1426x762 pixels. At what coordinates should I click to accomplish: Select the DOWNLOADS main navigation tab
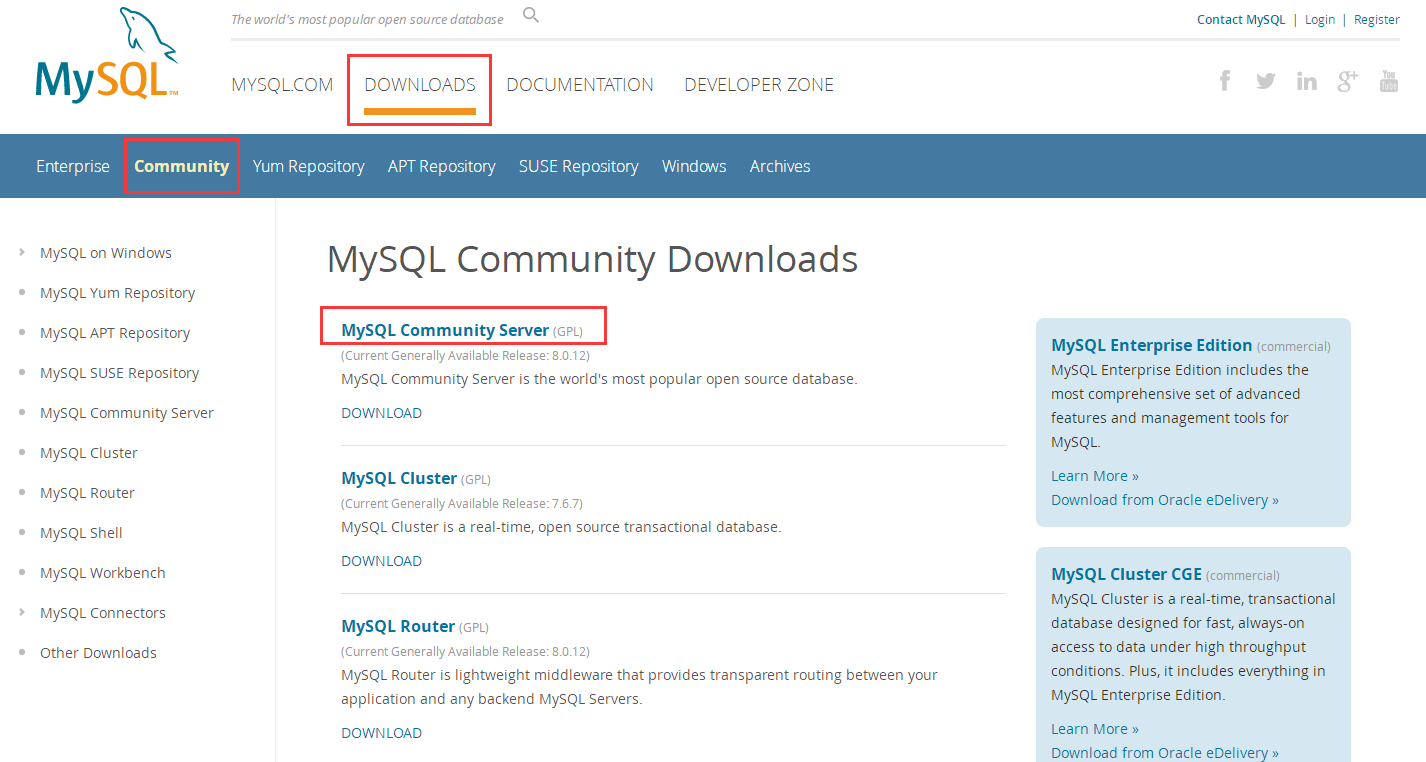(x=420, y=85)
